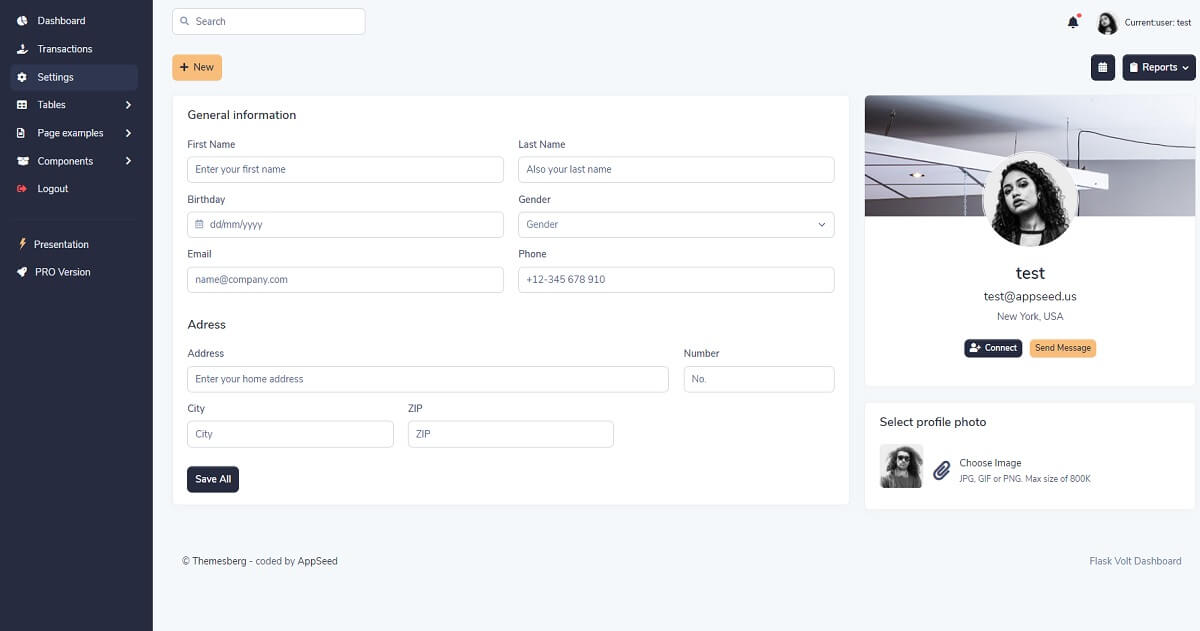Open the calendar icon beside the Reports button
The height and width of the screenshot is (631, 1200).
tap(1102, 67)
